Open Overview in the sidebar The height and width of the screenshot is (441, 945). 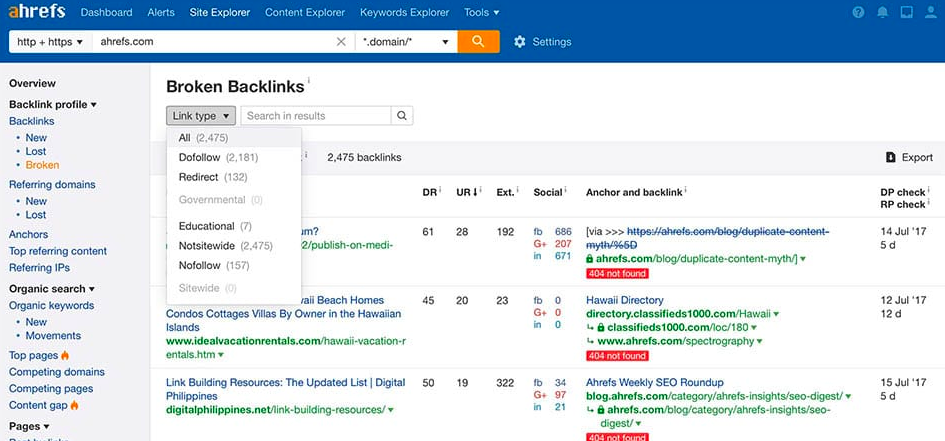pyautogui.click(x=32, y=83)
